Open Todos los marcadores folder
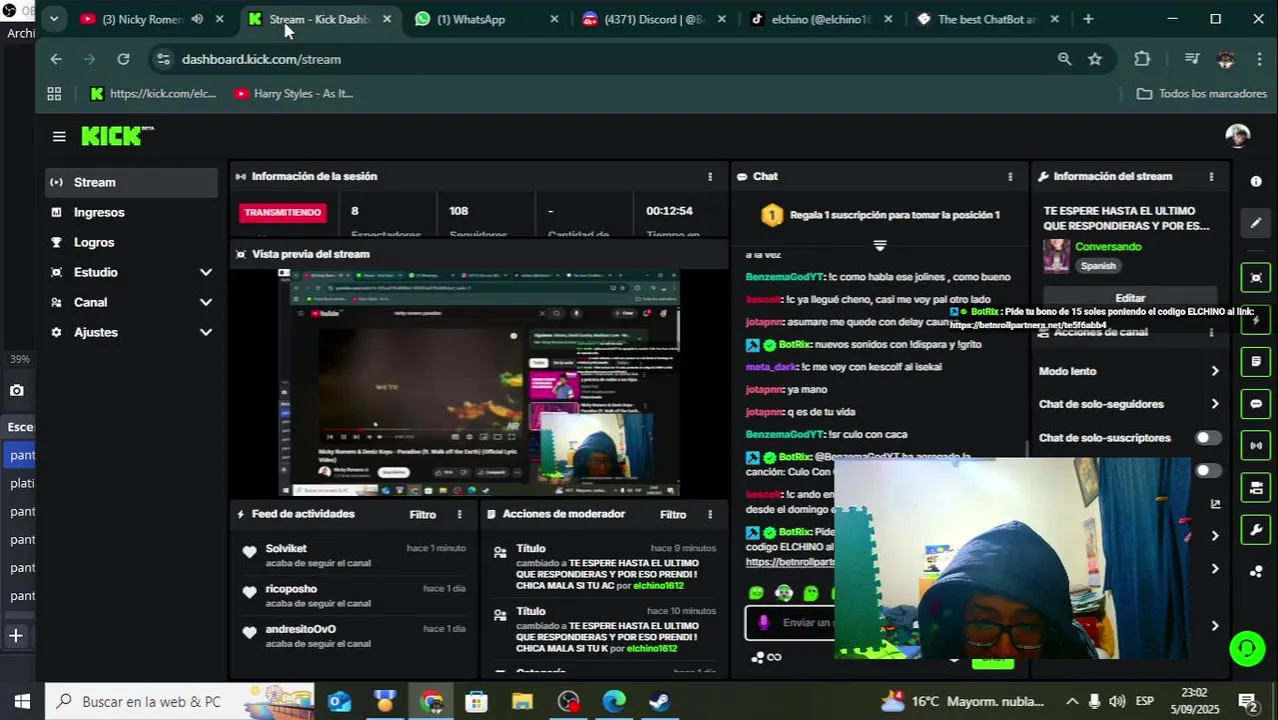The width and height of the screenshot is (1278, 720). point(1202,94)
